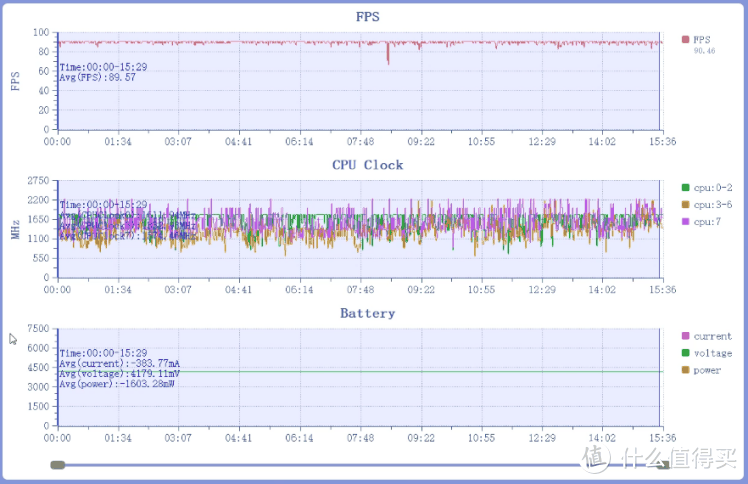Click the 07:48 label on FPS time axis
The image size is (748, 484).
coord(360,142)
